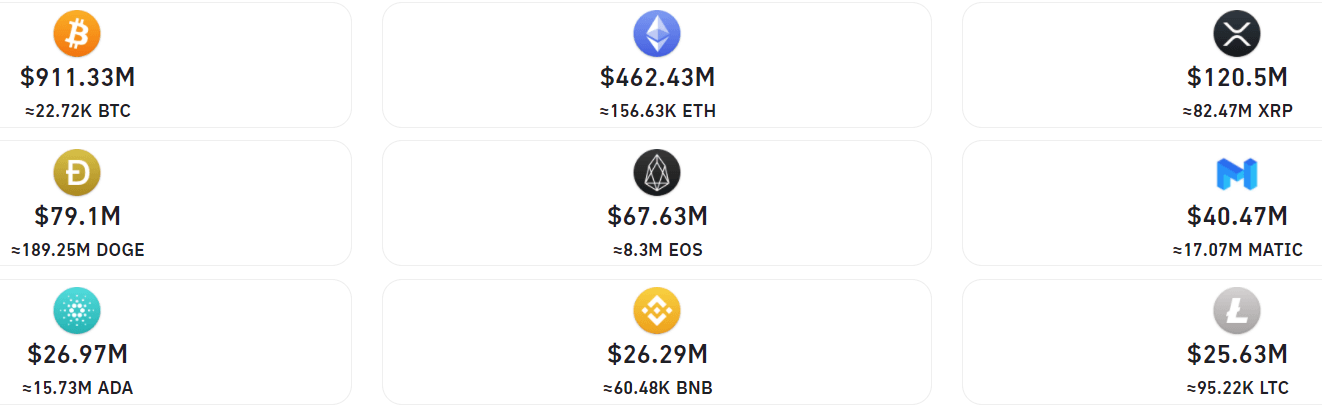
Task: Click the yellow BNB coin icon
Action: (x=657, y=312)
